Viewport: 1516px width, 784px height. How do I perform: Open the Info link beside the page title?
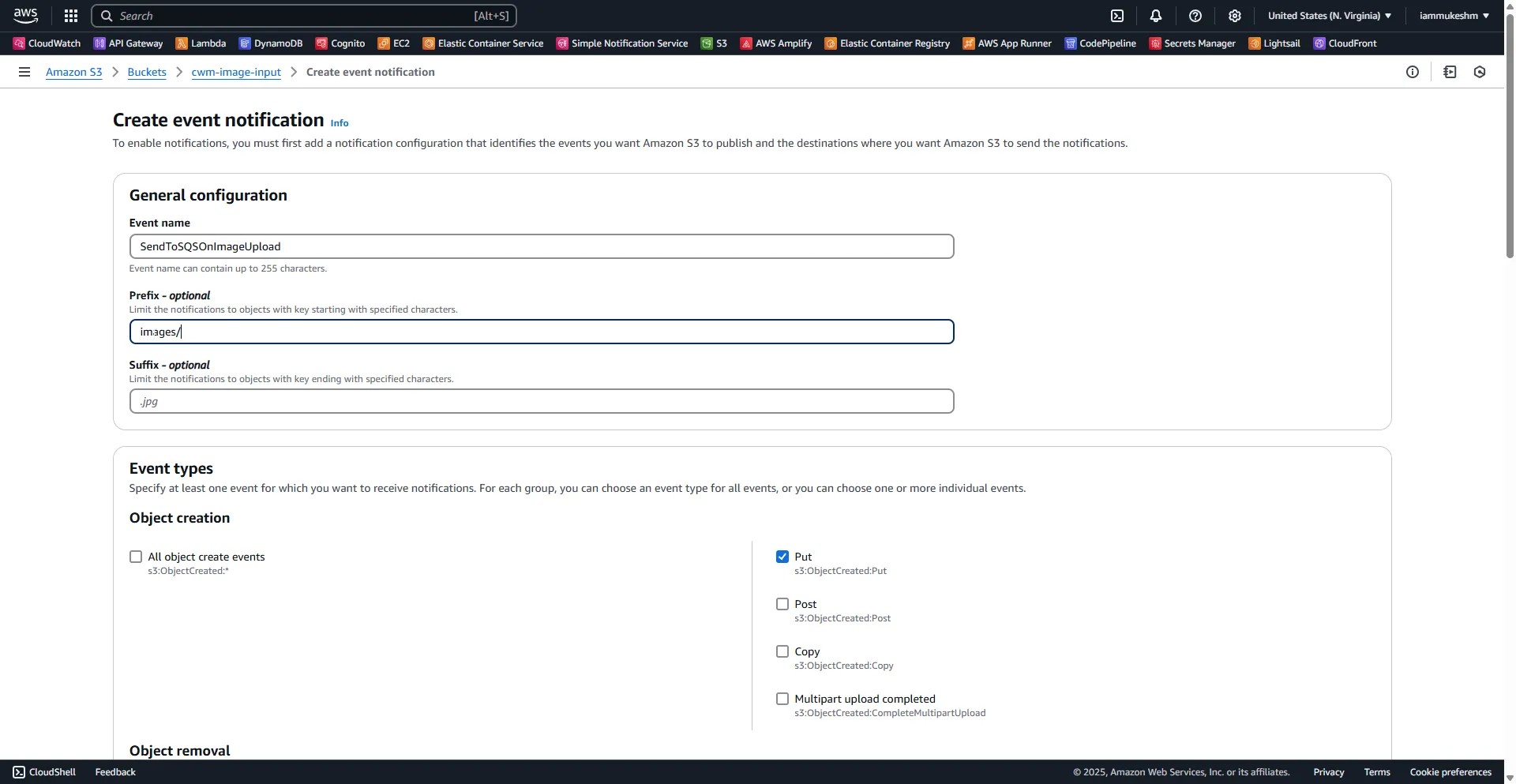[x=339, y=123]
